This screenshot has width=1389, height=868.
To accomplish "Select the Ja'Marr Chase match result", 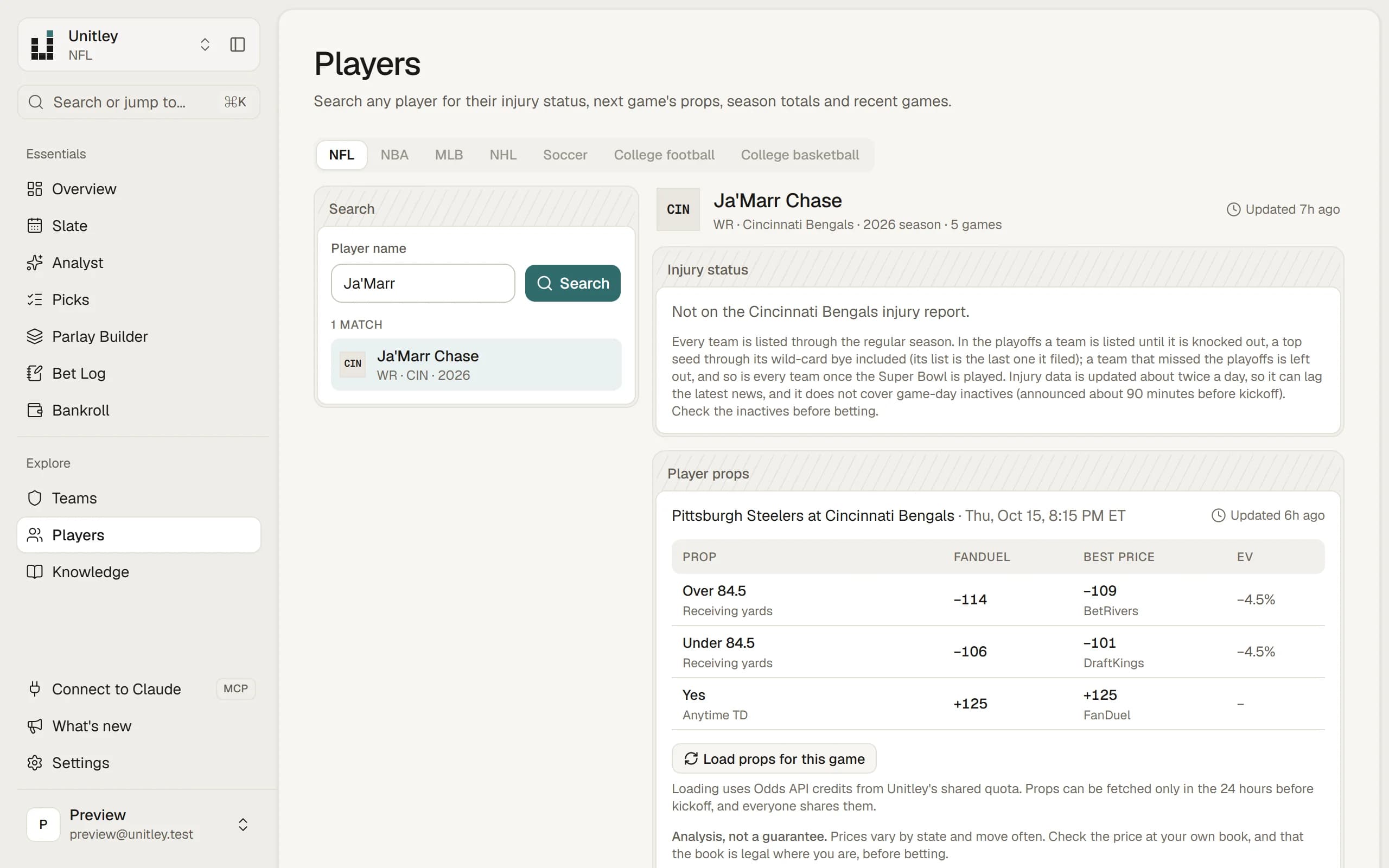I will [476, 365].
